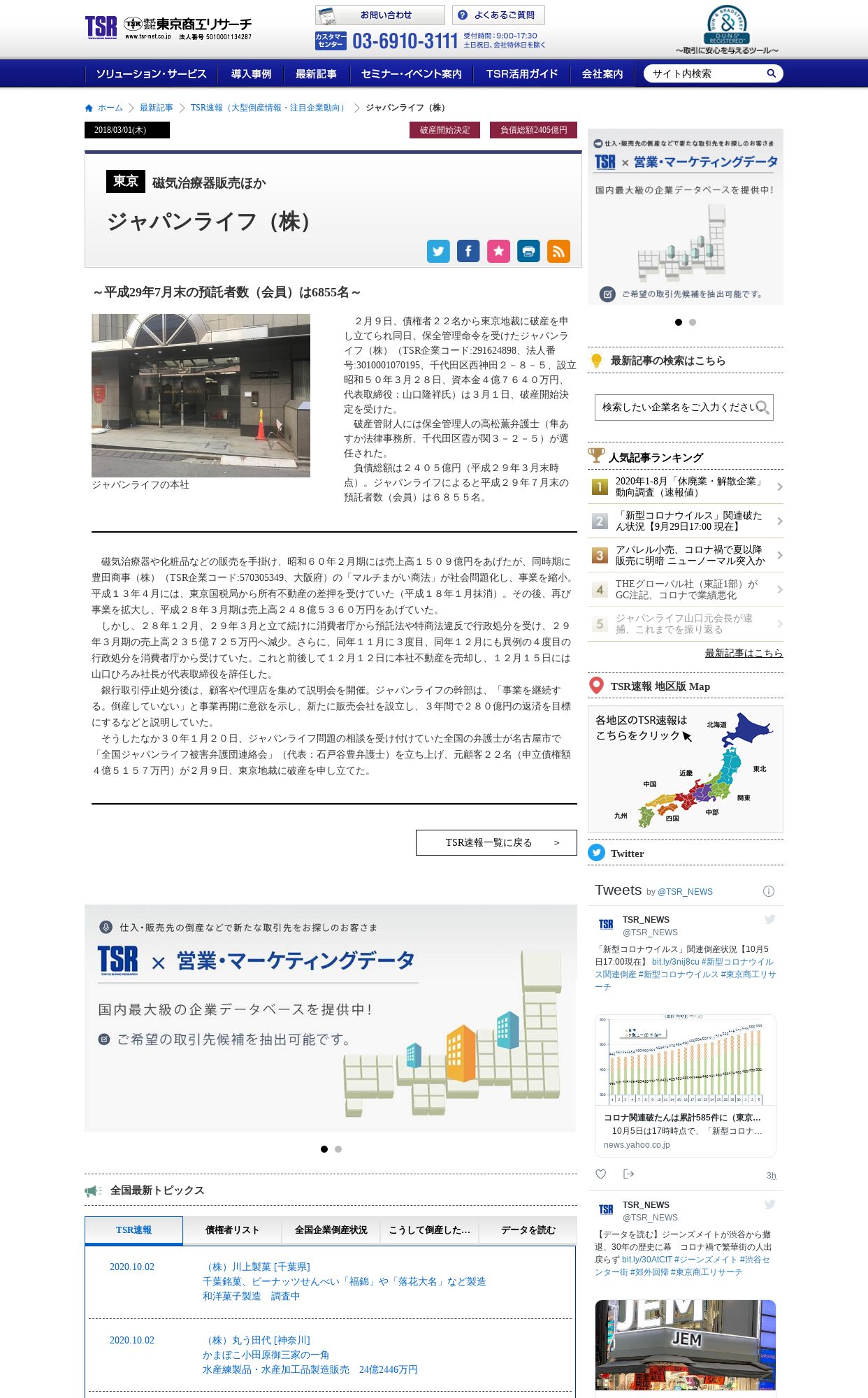Open @TSR_NEWS link beside Tweets
The width and height of the screenshot is (868, 1398).
(x=685, y=892)
